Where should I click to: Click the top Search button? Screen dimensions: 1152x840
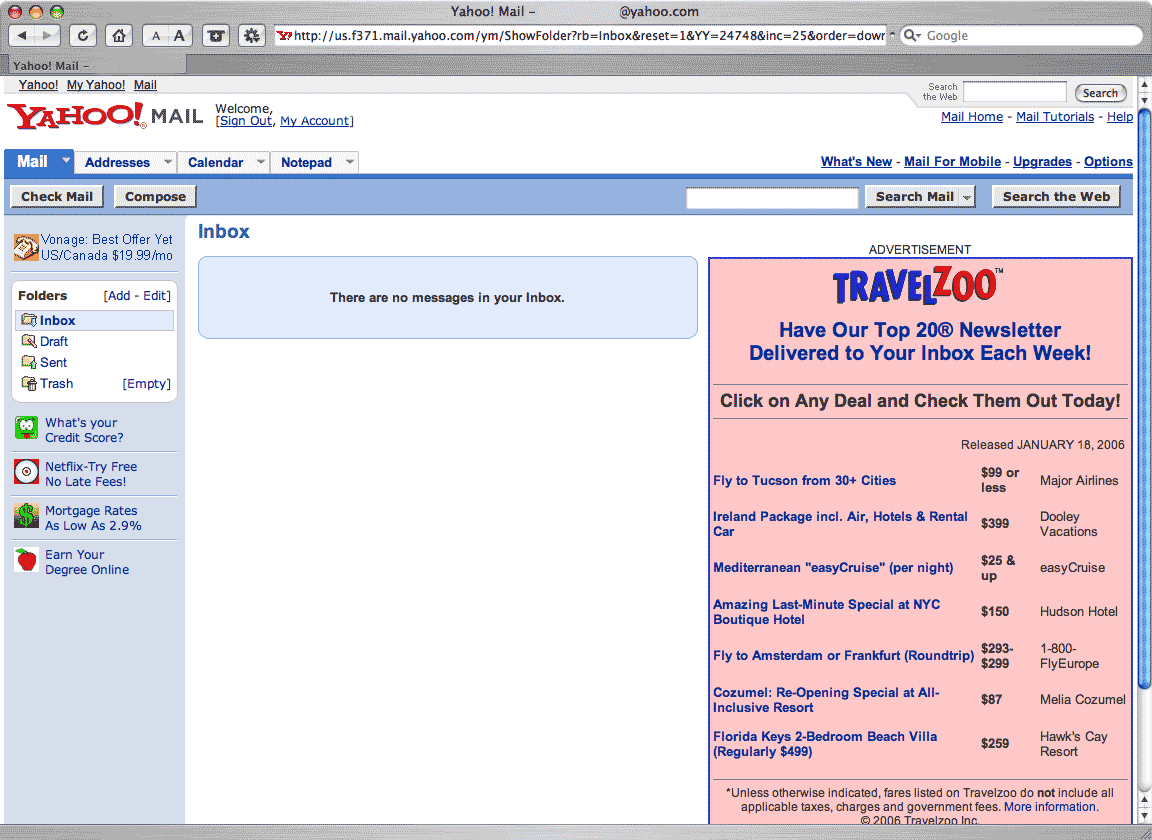point(1100,93)
